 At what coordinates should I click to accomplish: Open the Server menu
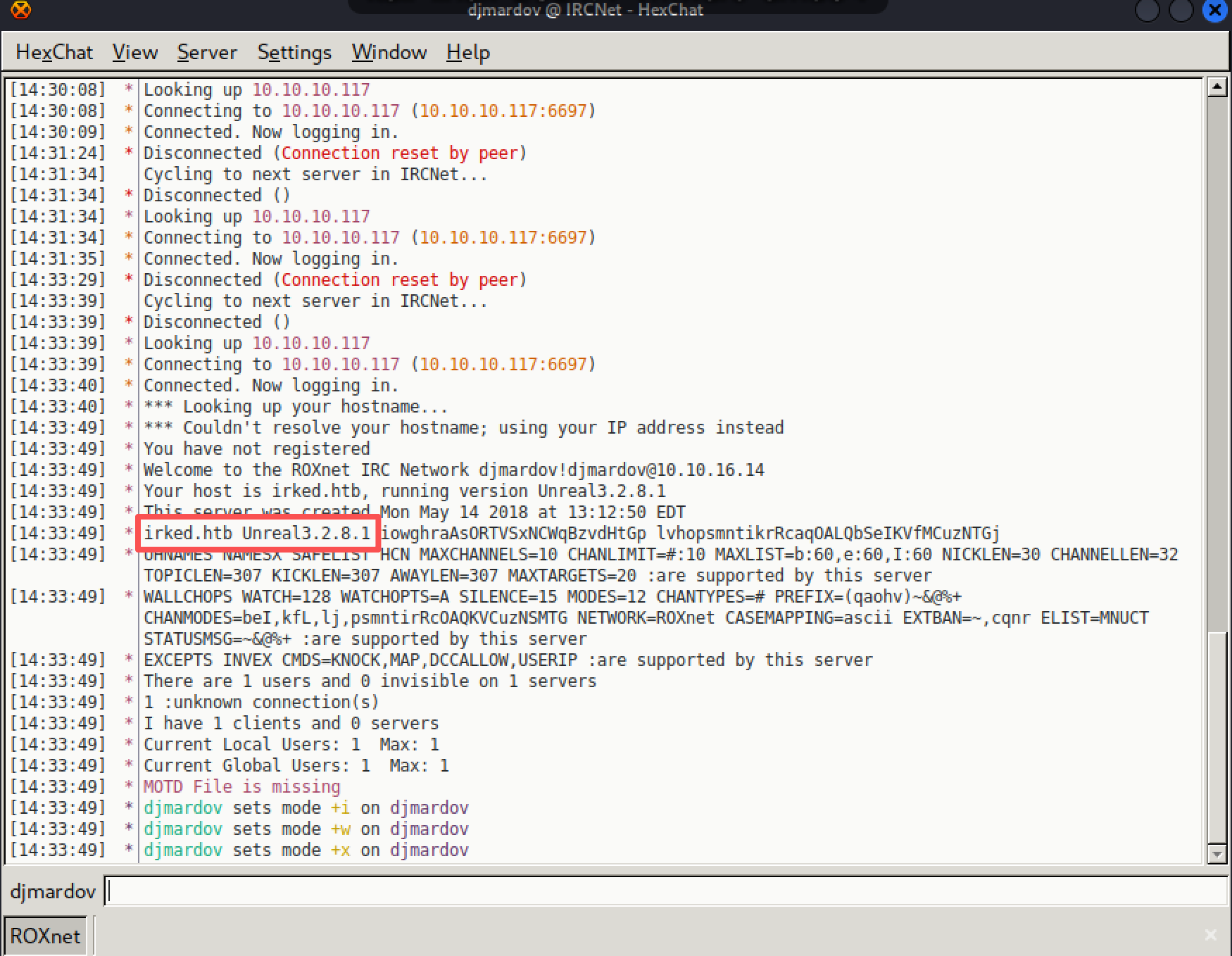click(x=207, y=52)
